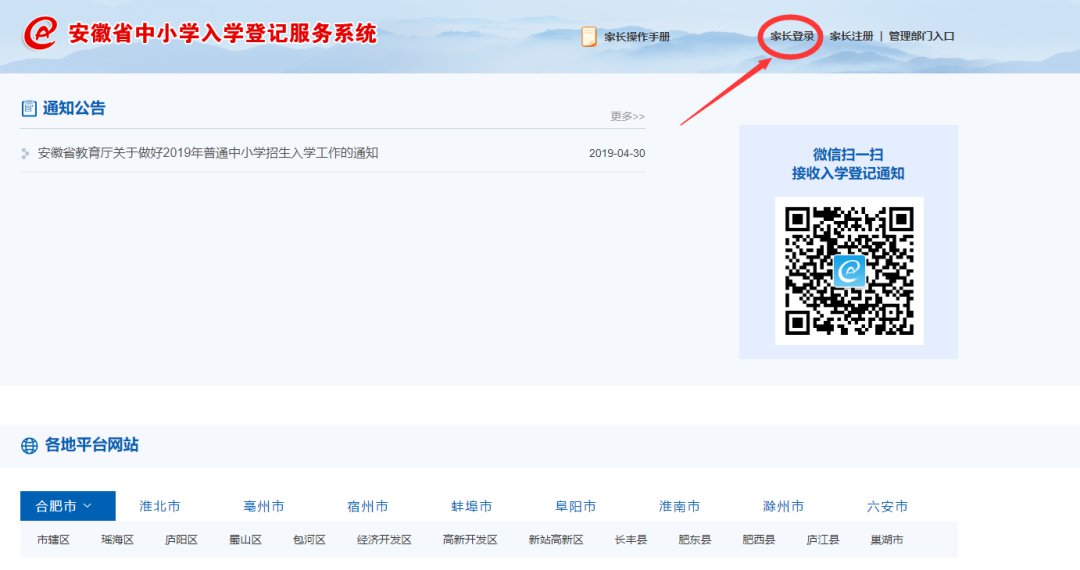Visit 巢湖市 platform link

887,540
